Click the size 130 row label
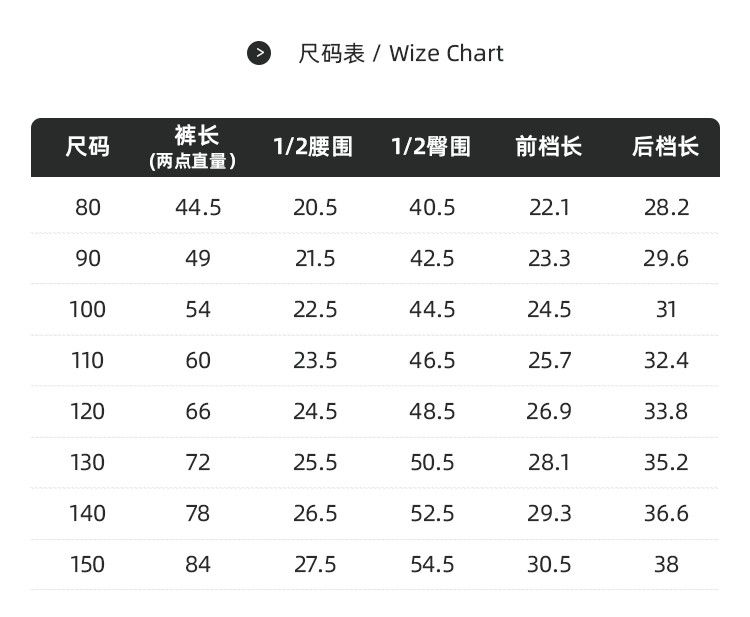 (88, 463)
